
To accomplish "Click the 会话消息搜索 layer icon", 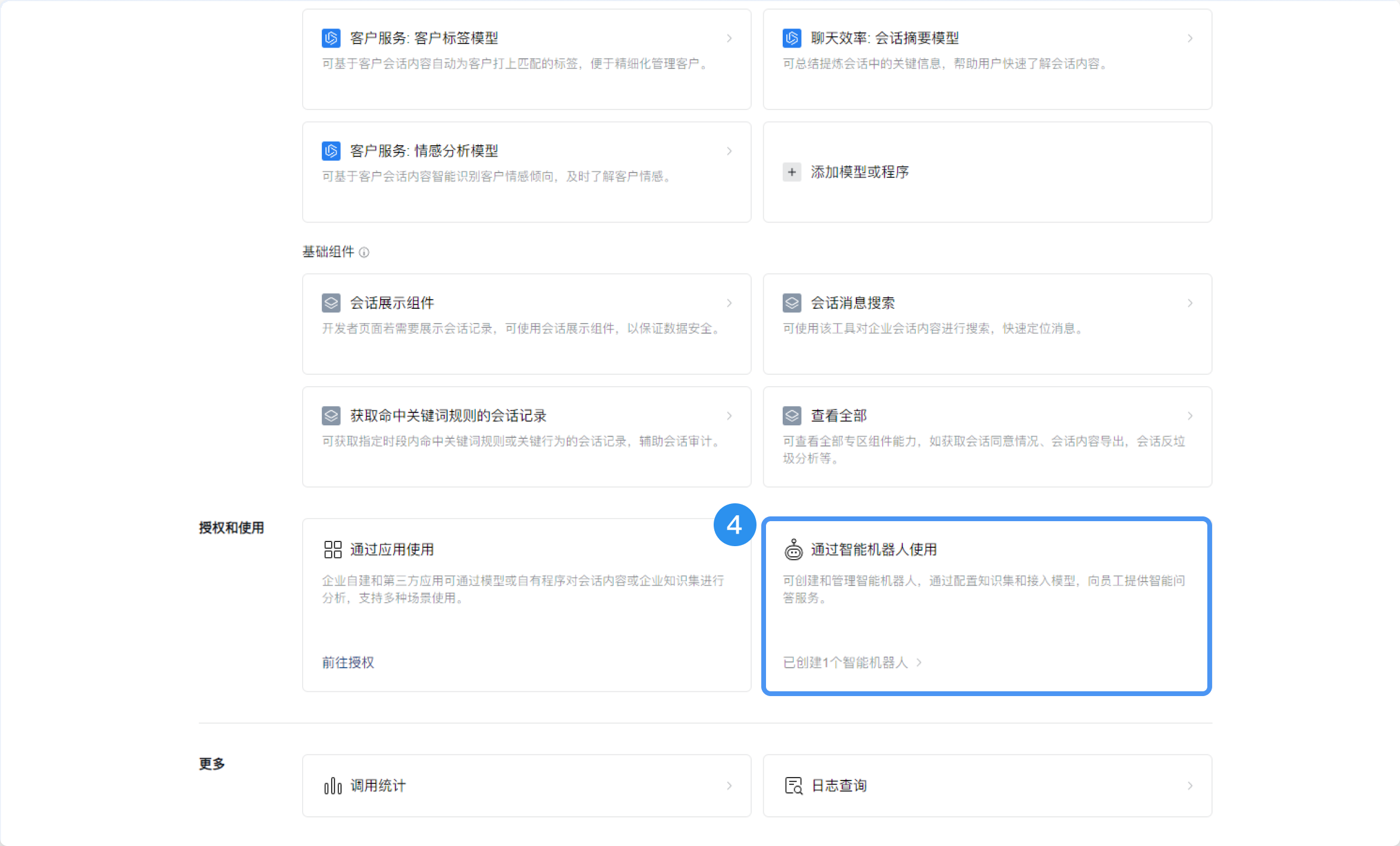I will [792, 303].
